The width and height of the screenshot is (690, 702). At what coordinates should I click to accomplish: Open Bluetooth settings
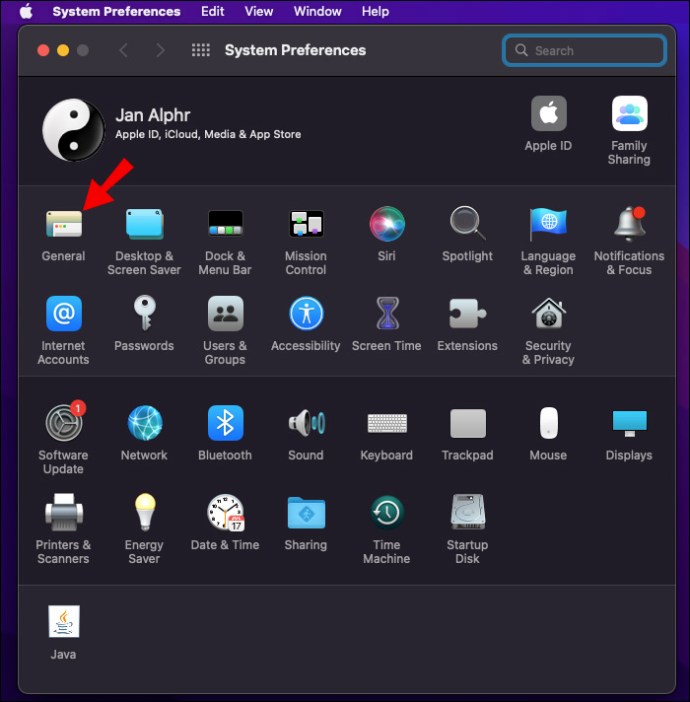(x=225, y=423)
